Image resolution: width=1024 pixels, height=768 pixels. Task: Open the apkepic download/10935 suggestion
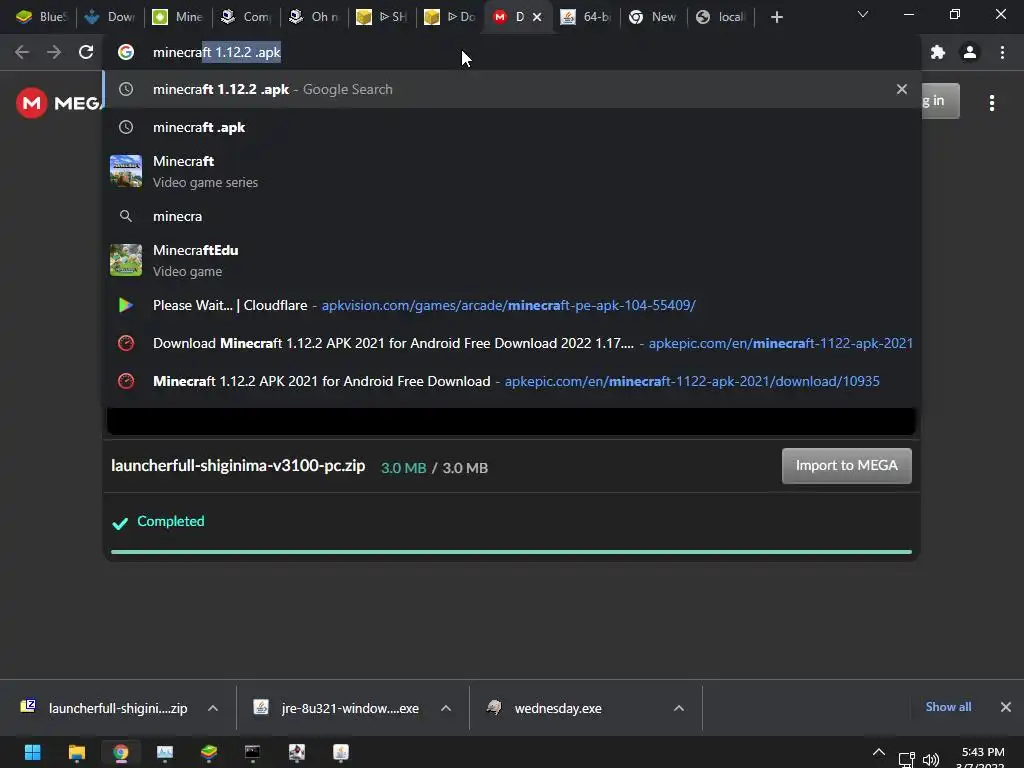pyautogui.click(x=512, y=381)
